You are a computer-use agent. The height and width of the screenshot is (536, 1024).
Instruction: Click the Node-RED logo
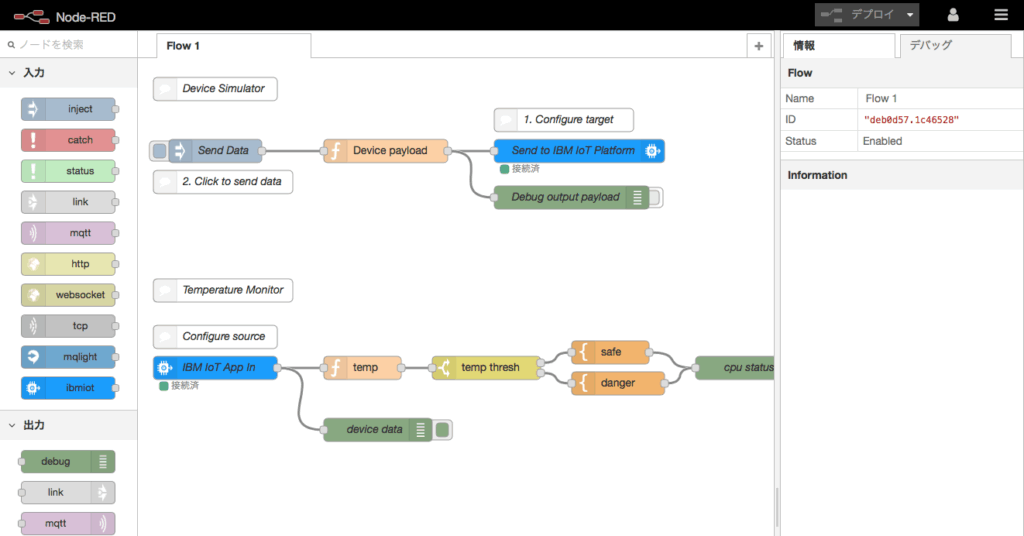(64, 16)
